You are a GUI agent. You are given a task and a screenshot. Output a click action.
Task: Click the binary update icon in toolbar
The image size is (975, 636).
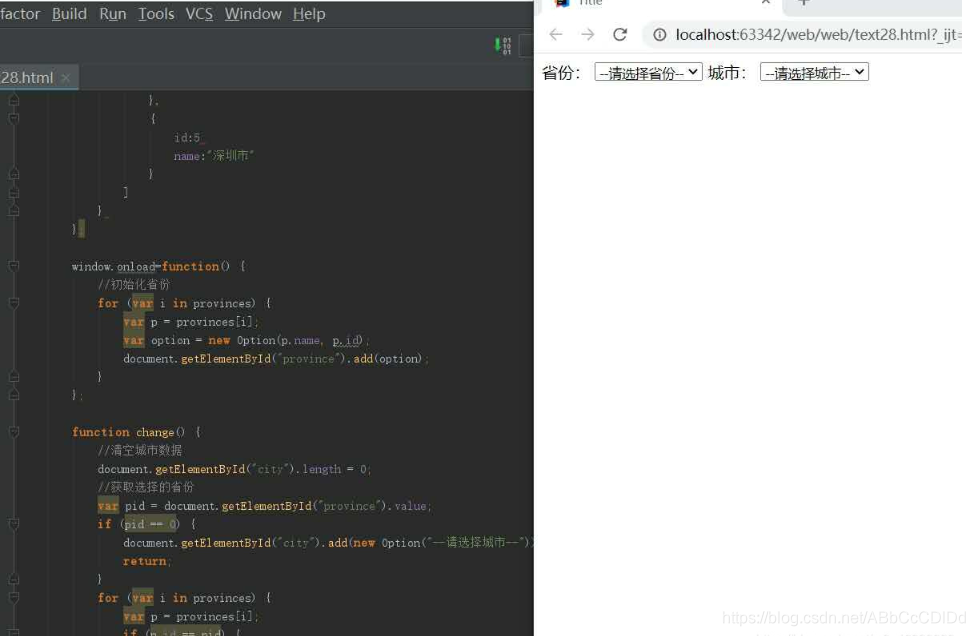point(502,45)
